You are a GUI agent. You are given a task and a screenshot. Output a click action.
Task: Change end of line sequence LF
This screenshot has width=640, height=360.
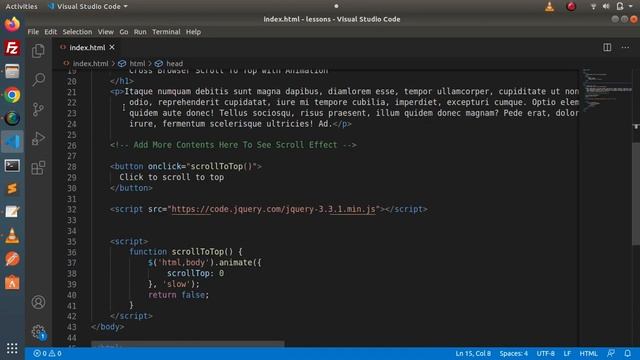[567, 353]
